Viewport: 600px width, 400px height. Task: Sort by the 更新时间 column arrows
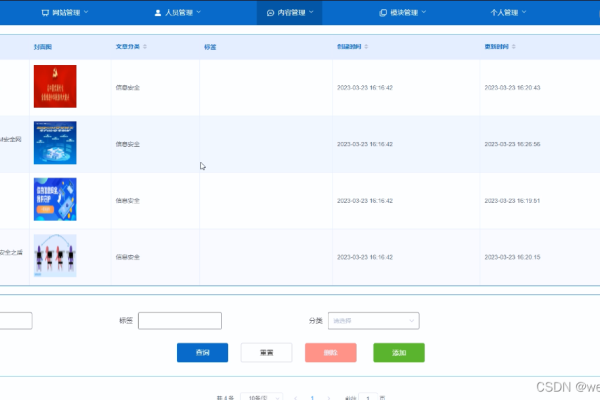tap(514, 47)
